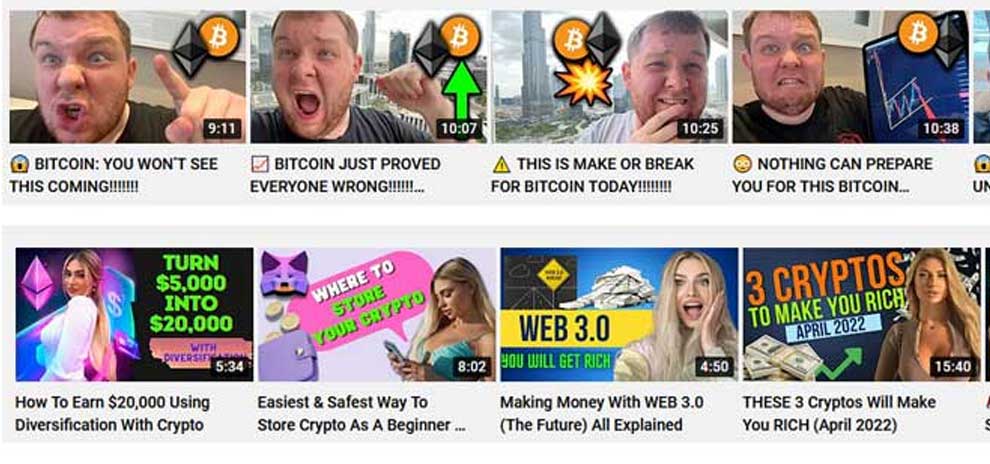
Task: Open the thumbnail with the green arrow
Action: (x=369, y=76)
